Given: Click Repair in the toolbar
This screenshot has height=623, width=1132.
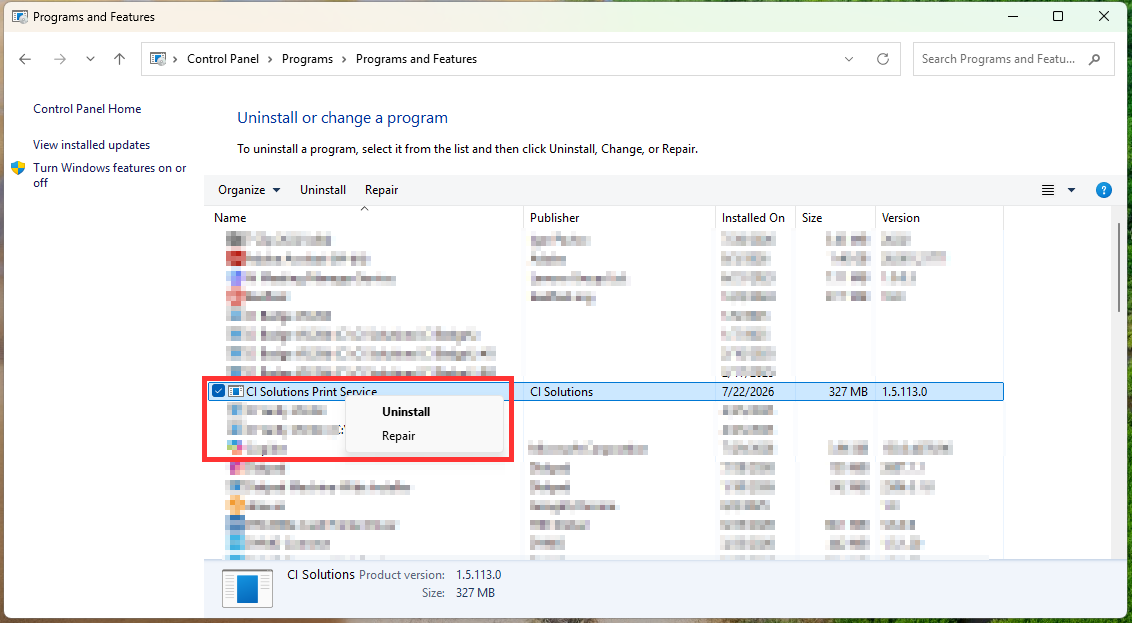Looking at the screenshot, I should click(x=381, y=190).
